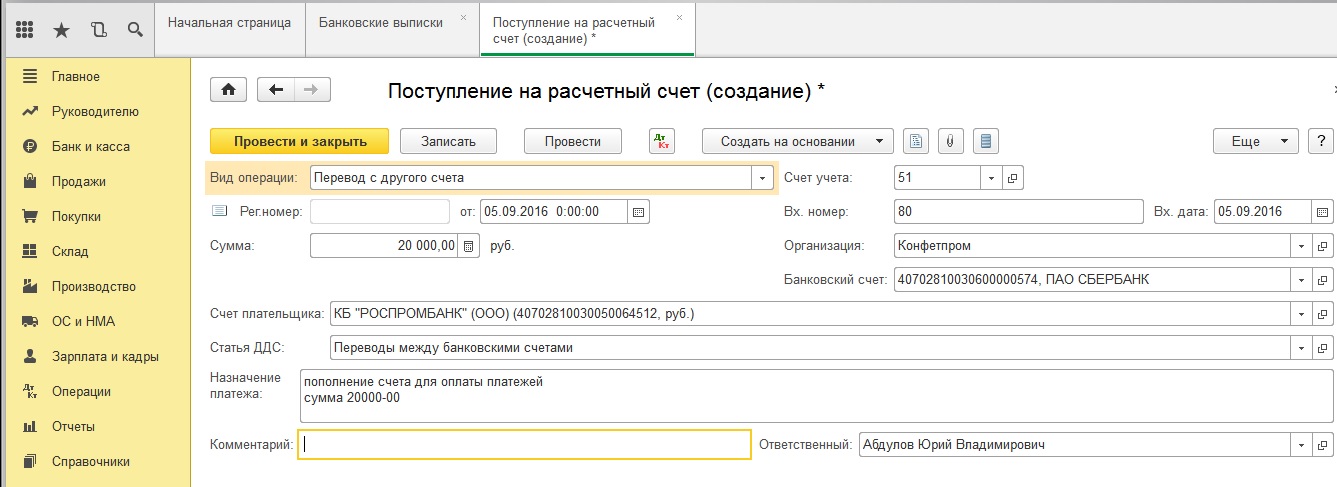
Task: Open the Создать на основании dropdown
Action: pos(797,141)
